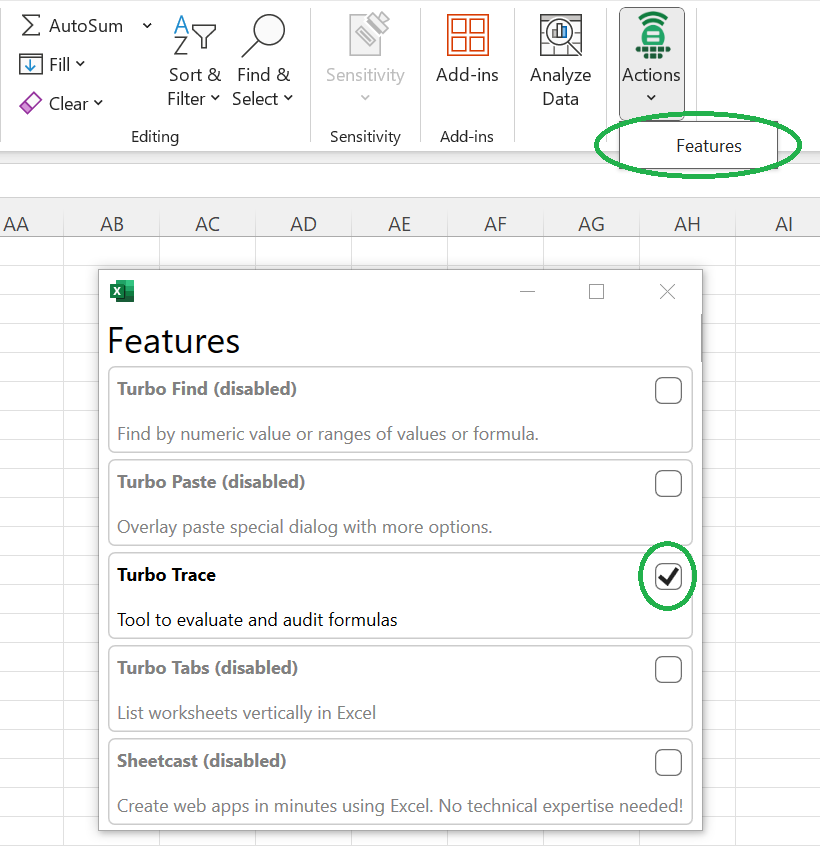This screenshot has width=820, height=846.
Task: Click the Fill down-arrow icon
Action: point(31,64)
